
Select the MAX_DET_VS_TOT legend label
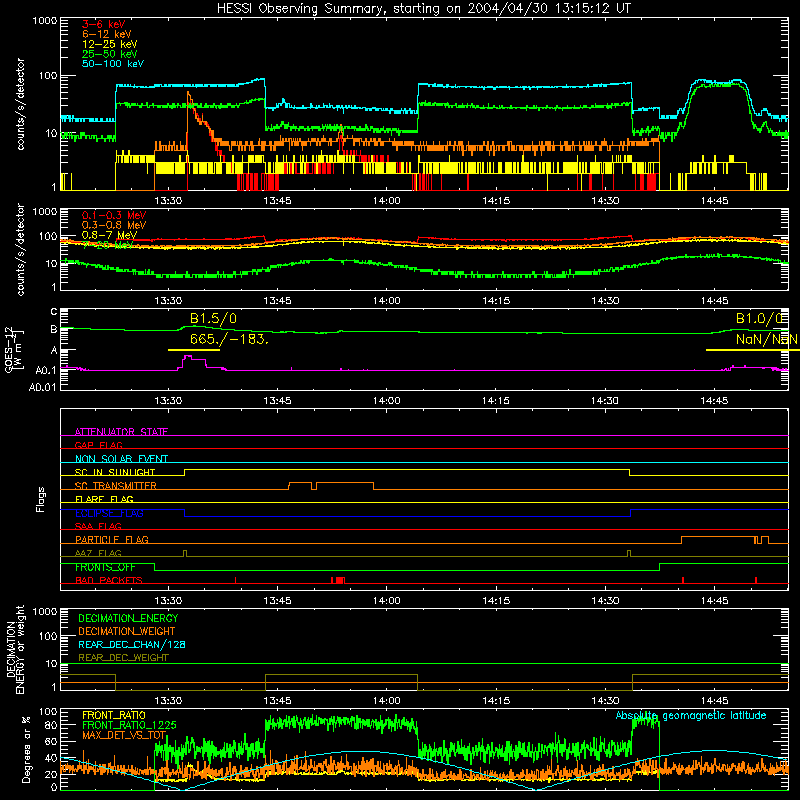pyautogui.click(x=124, y=735)
